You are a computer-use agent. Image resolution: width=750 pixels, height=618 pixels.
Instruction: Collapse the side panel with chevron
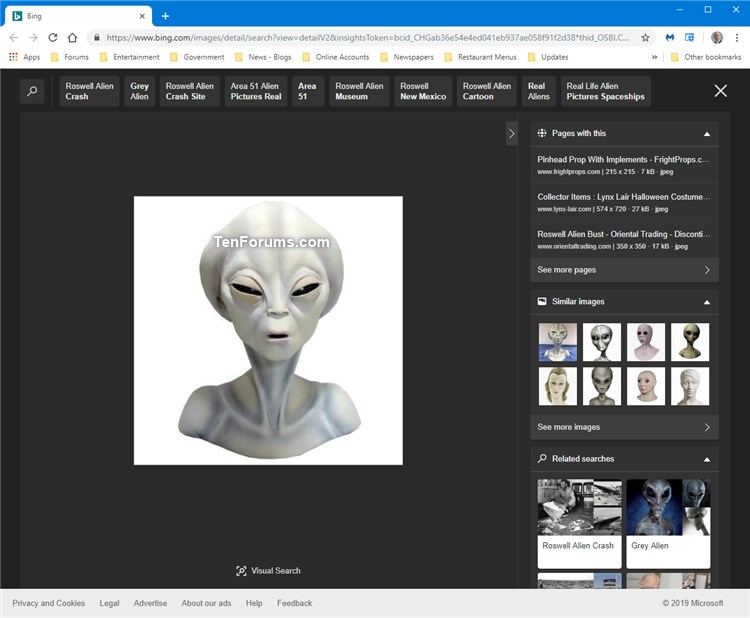tap(512, 133)
